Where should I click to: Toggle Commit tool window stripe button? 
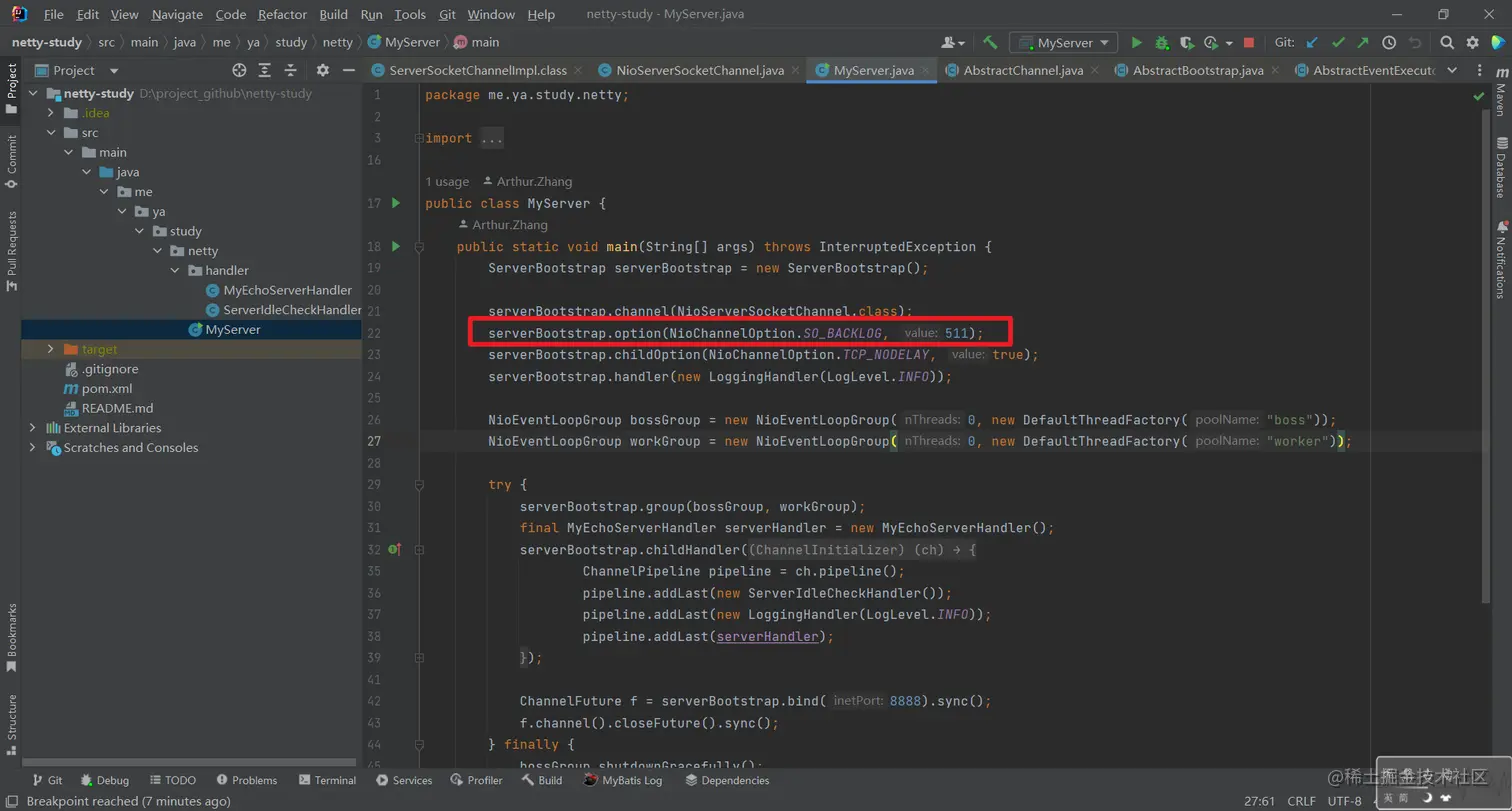click(x=11, y=162)
